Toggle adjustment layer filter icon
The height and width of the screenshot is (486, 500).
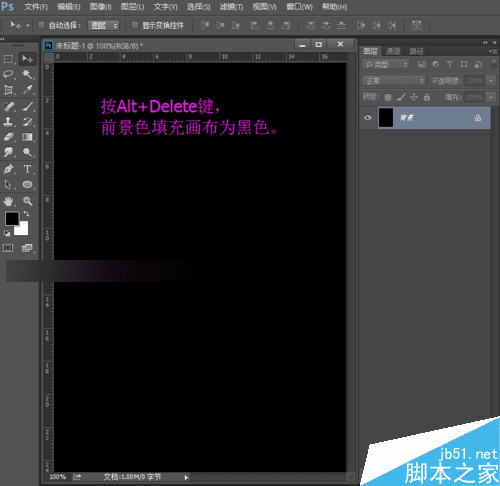tap(436, 64)
